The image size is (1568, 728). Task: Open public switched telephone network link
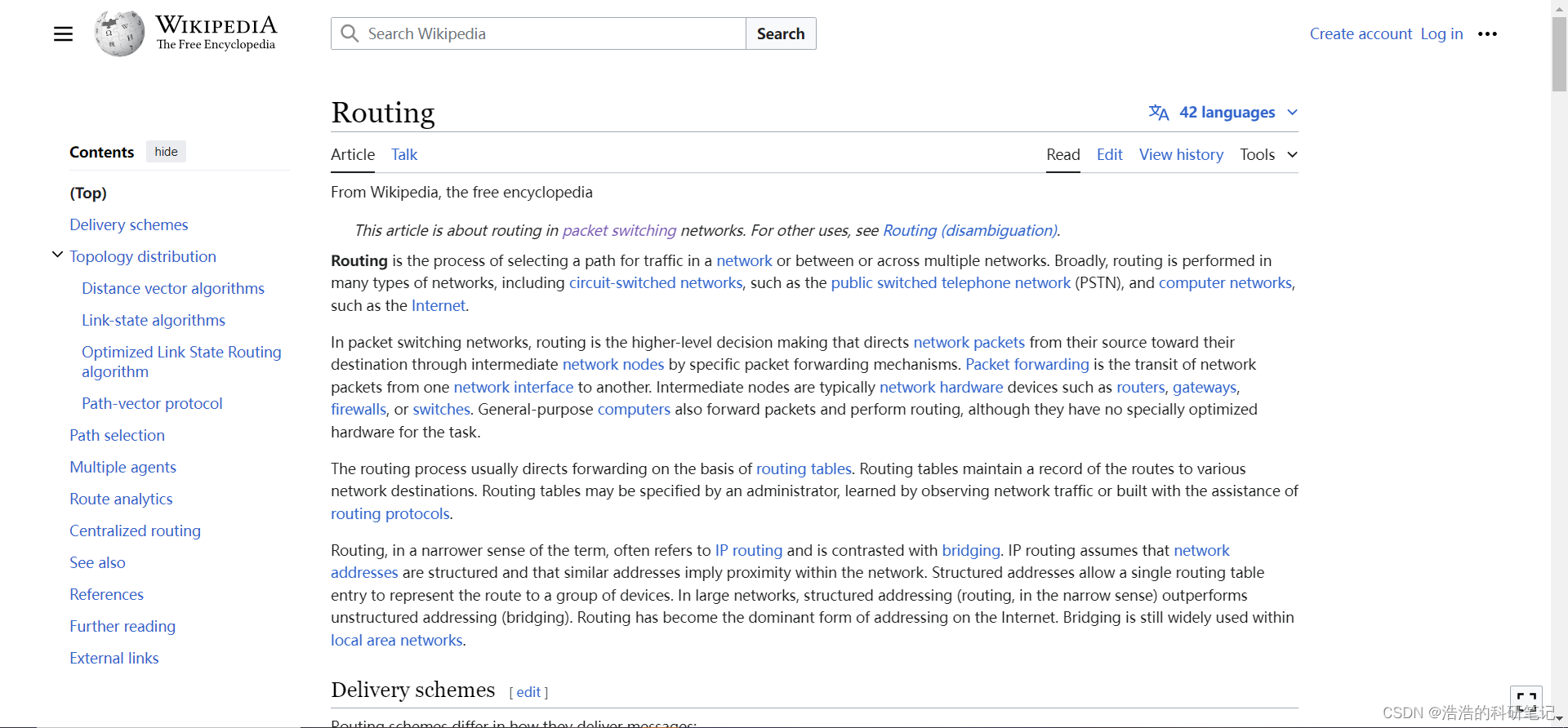click(x=951, y=282)
